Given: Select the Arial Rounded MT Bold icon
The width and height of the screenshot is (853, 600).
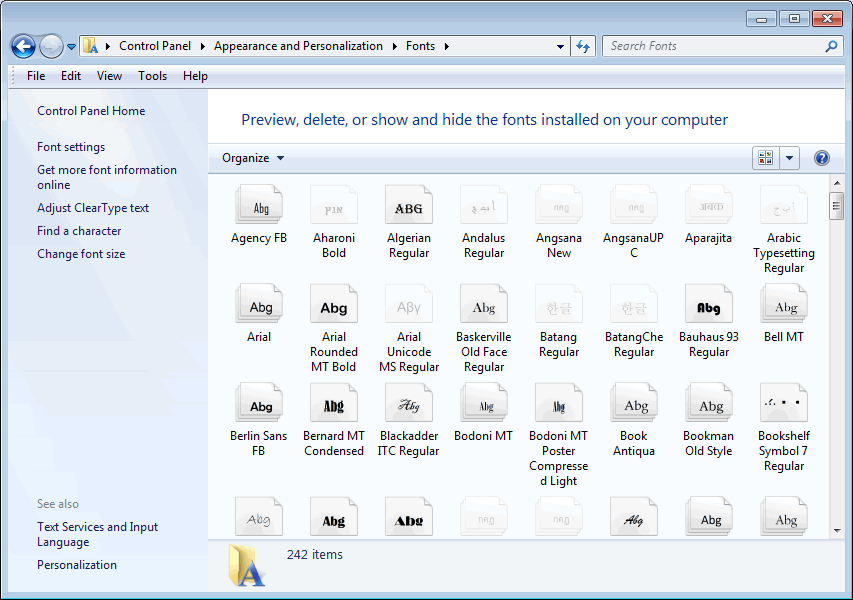Looking at the screenshot, I should tap(334, 304).
